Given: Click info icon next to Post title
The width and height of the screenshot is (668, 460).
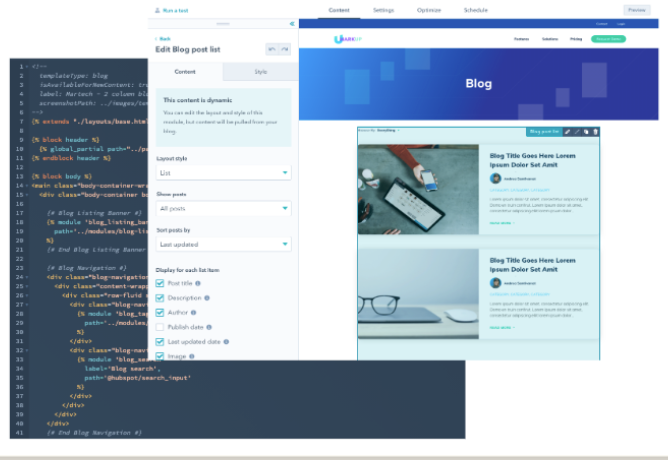Looking at the screenshot, I should (198, 283).
